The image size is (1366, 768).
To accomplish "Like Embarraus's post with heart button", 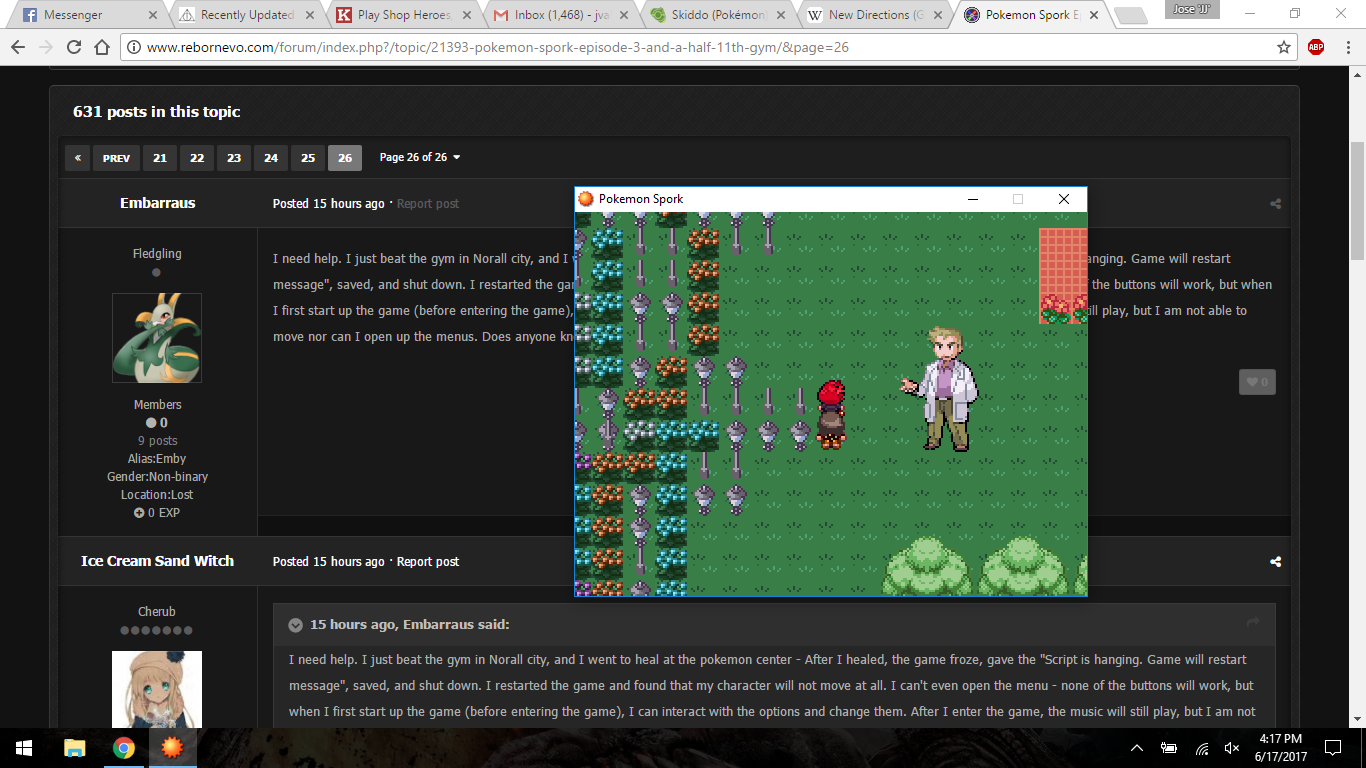I will click(x=1257, y=381).
